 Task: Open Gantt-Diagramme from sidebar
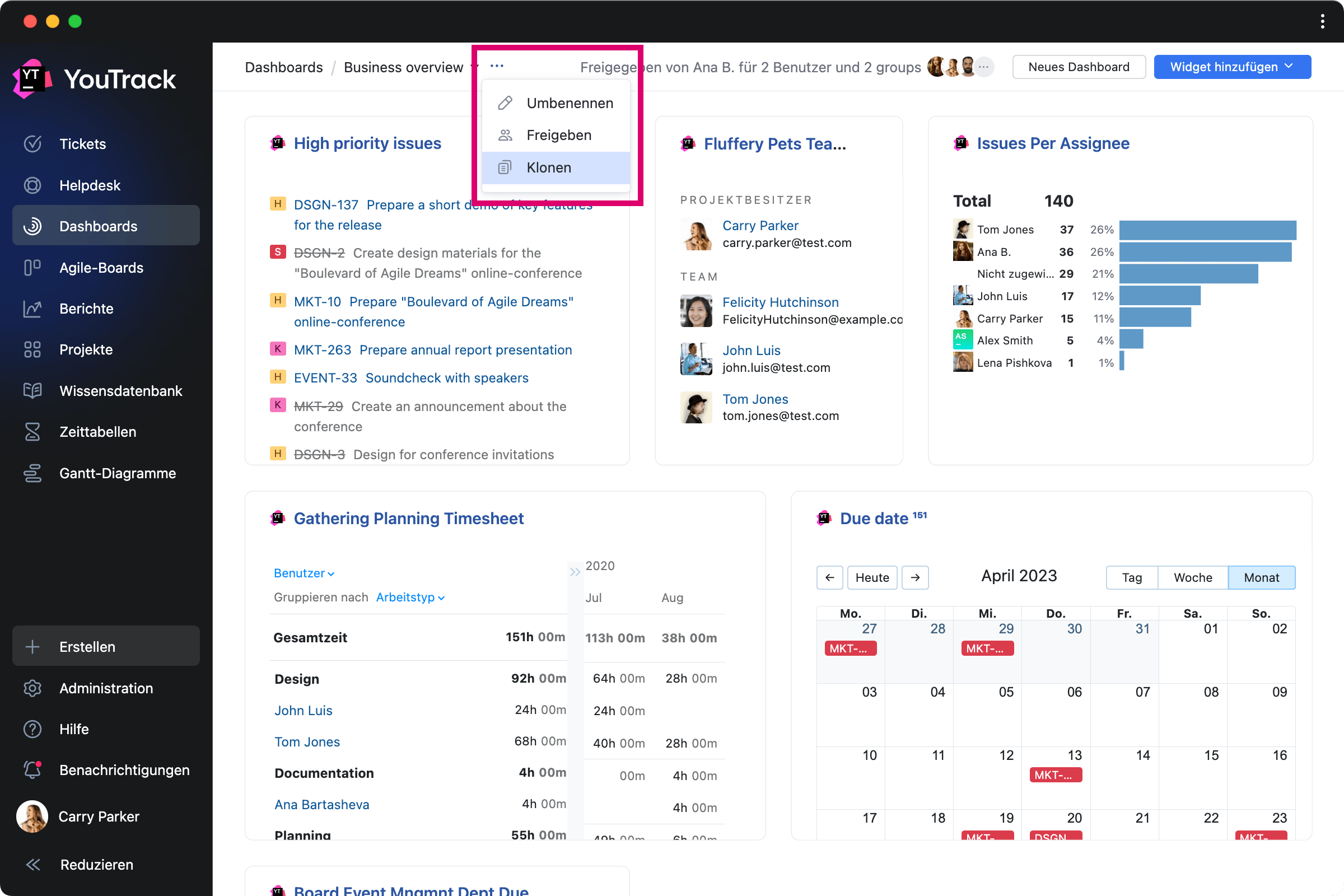32,473
